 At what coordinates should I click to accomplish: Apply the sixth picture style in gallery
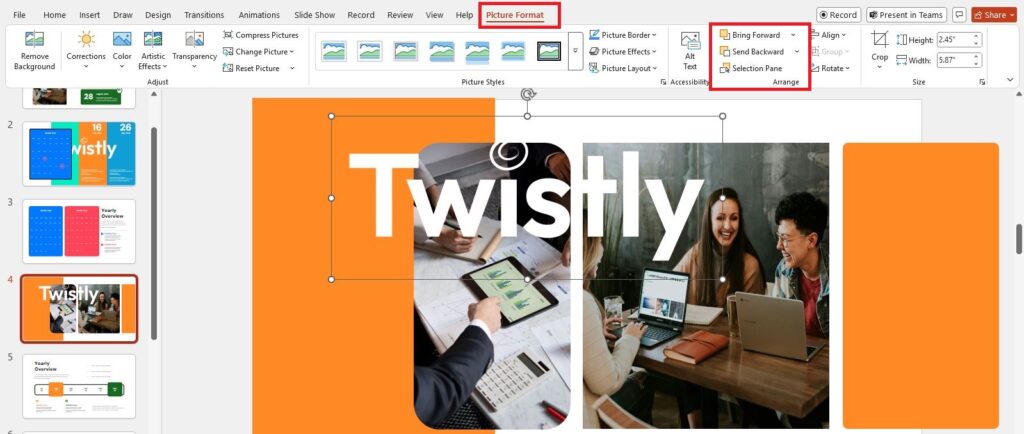click(513, 51)
